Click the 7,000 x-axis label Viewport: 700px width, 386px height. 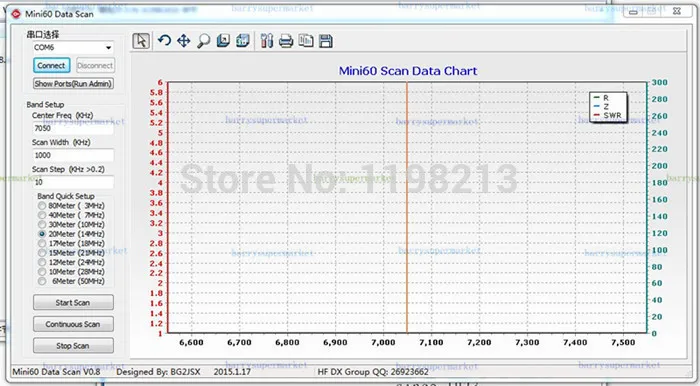[x=383, y=342]
